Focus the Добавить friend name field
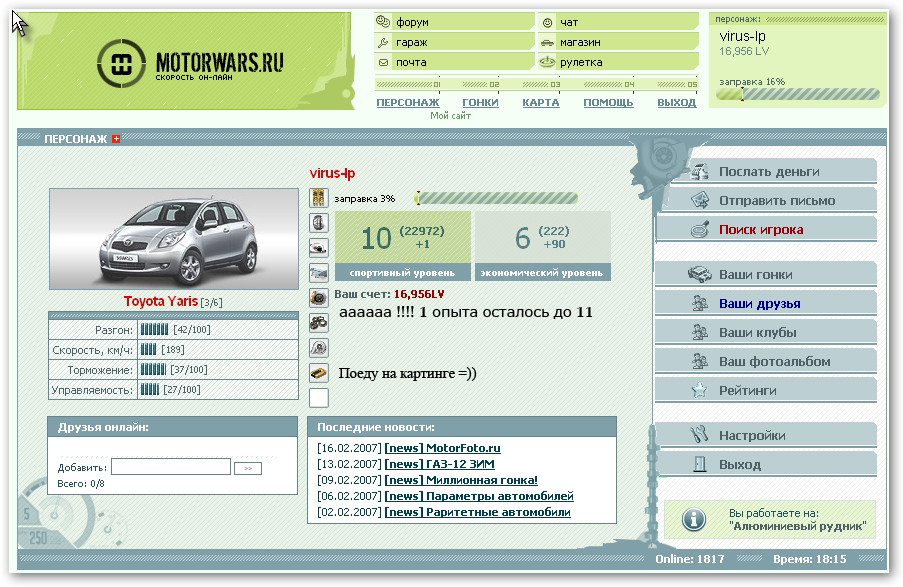 click(171, 467)
